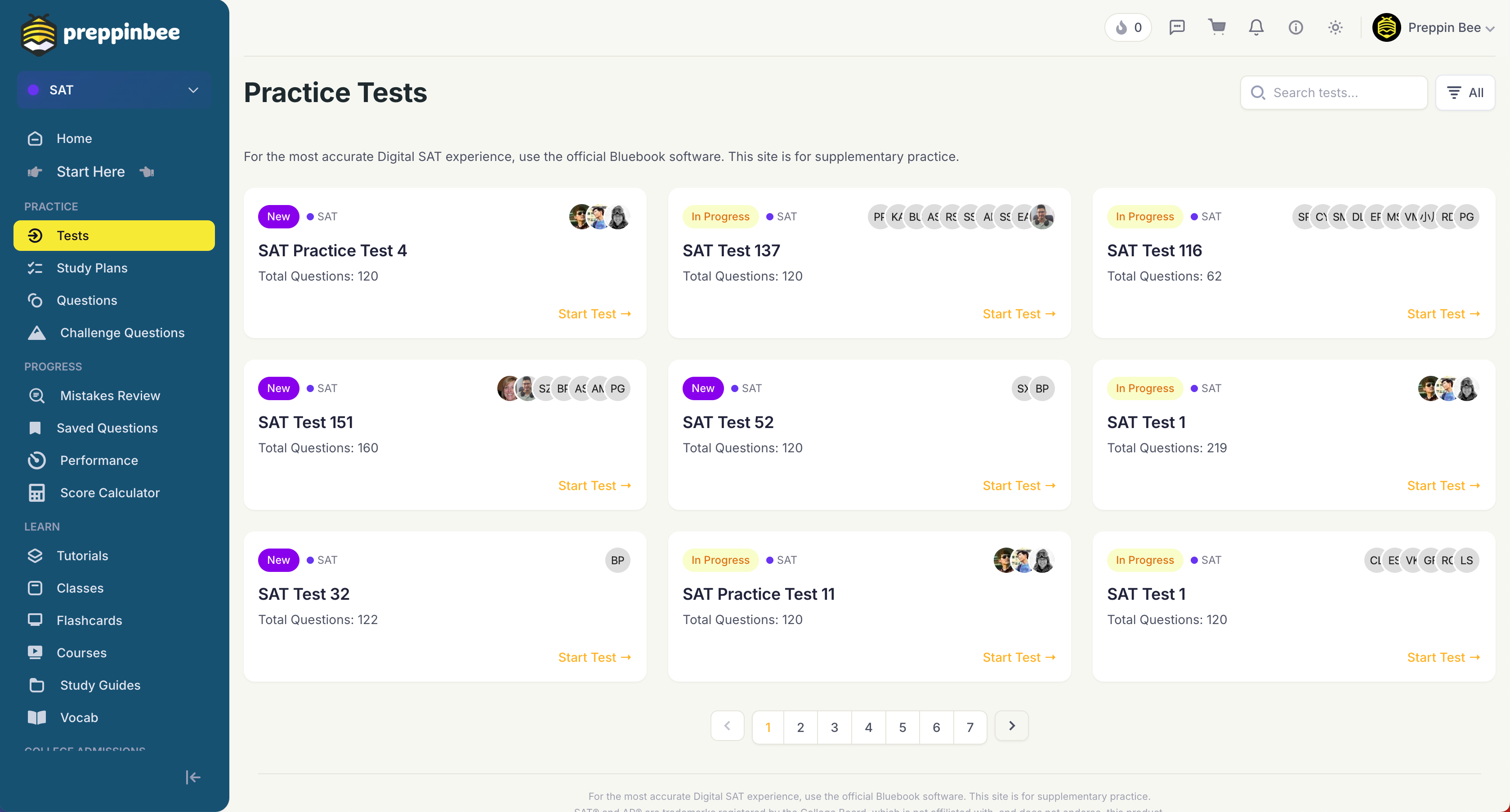Click Challenge Questions mountain icon
This screenshot has height=812, width=1510.
point(36,332)
